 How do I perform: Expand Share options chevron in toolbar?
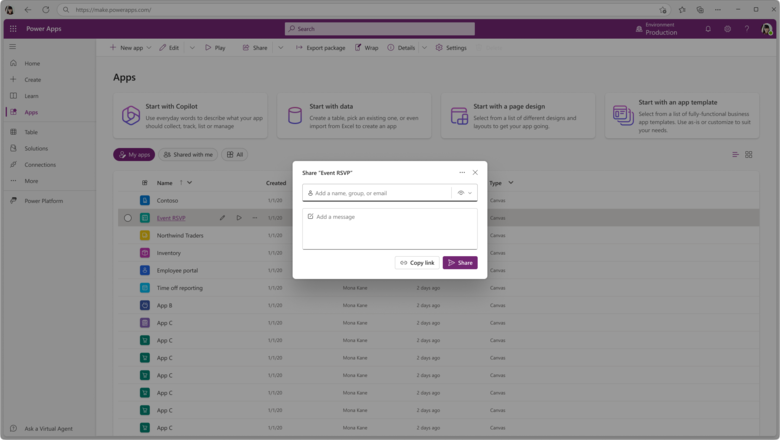pyautogui.click(x=281, y=48)
